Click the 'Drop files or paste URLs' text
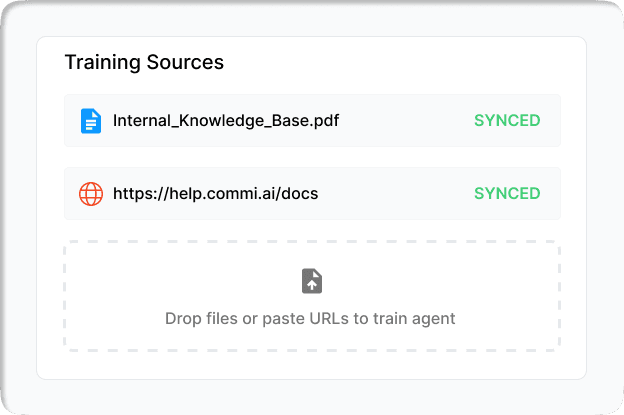This screenshot has height=415, width=624. tap(310, 319)
